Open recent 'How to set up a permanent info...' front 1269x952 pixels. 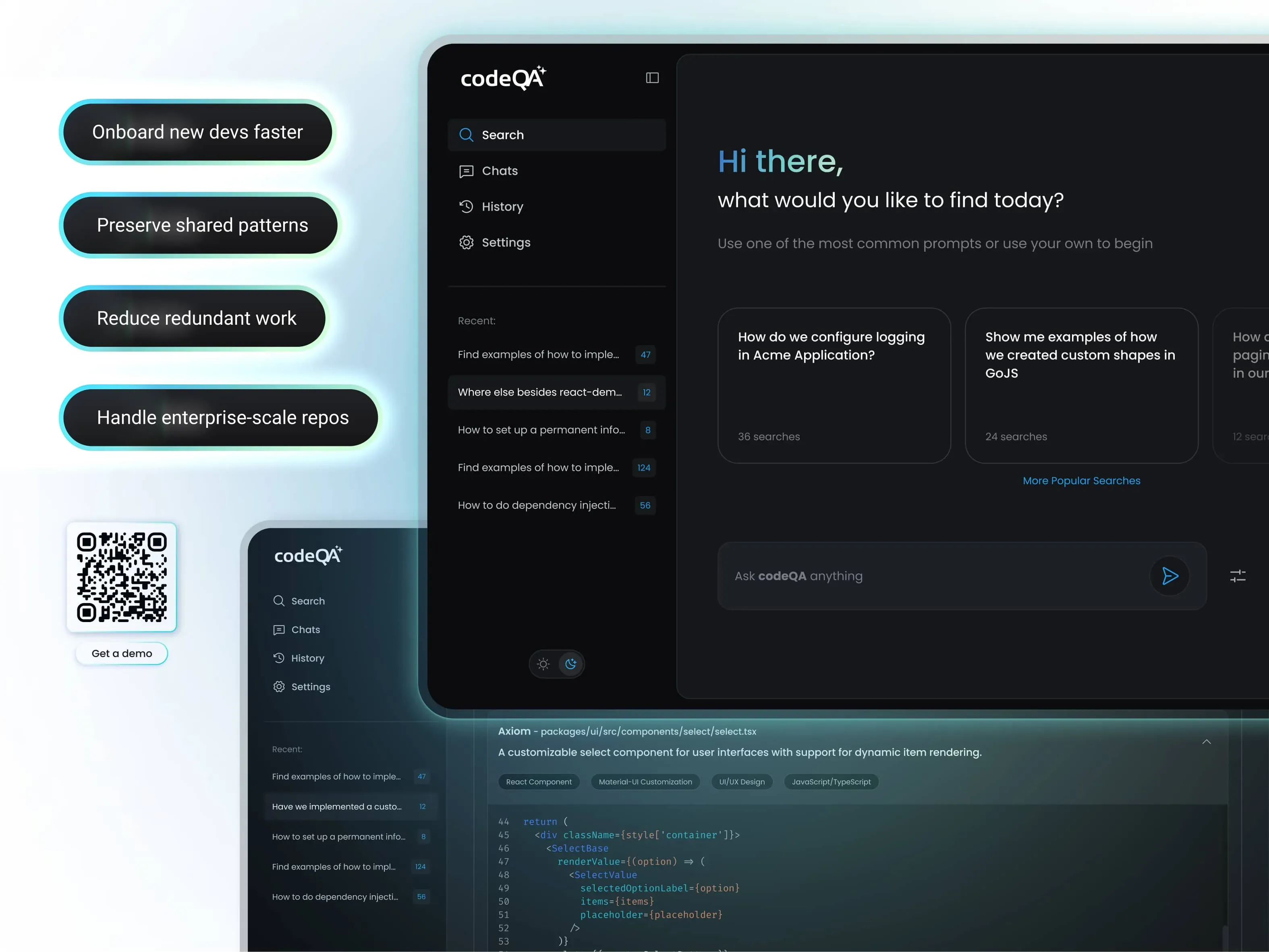tap(556, 430)
